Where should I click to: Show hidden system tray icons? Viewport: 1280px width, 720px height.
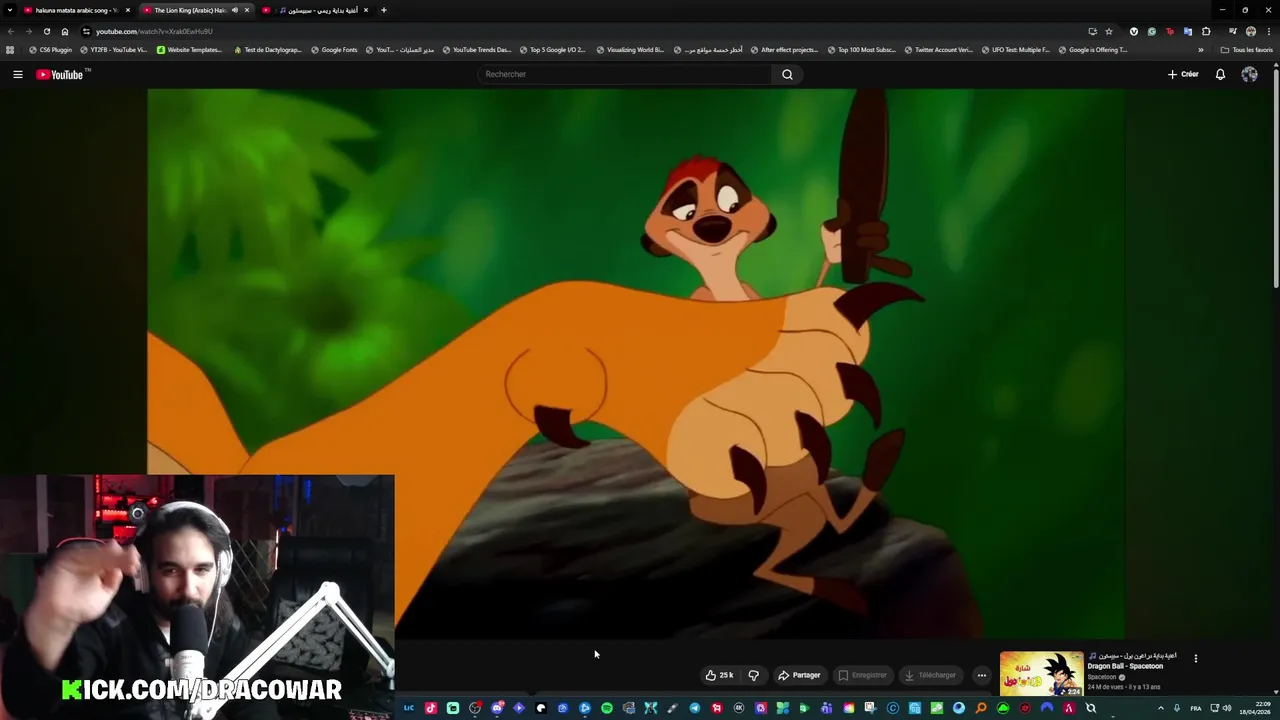(x=1160, y=708)
